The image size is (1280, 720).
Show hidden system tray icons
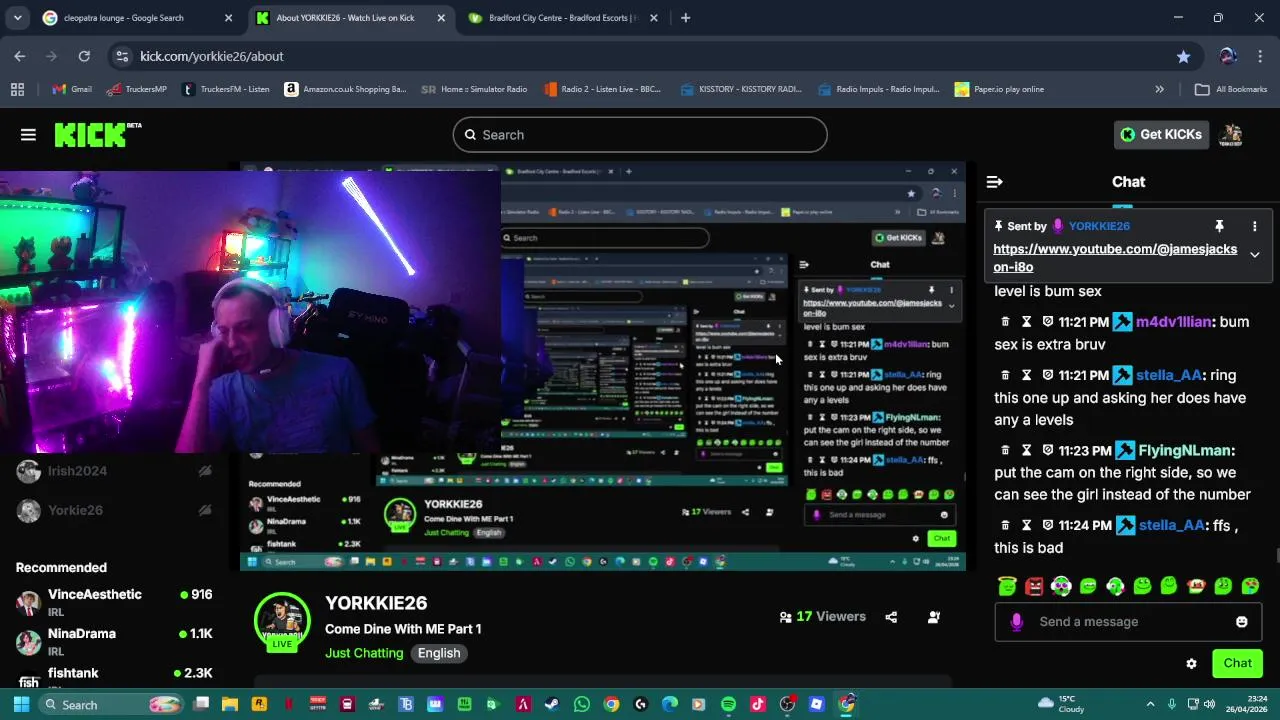[1150, 705]
